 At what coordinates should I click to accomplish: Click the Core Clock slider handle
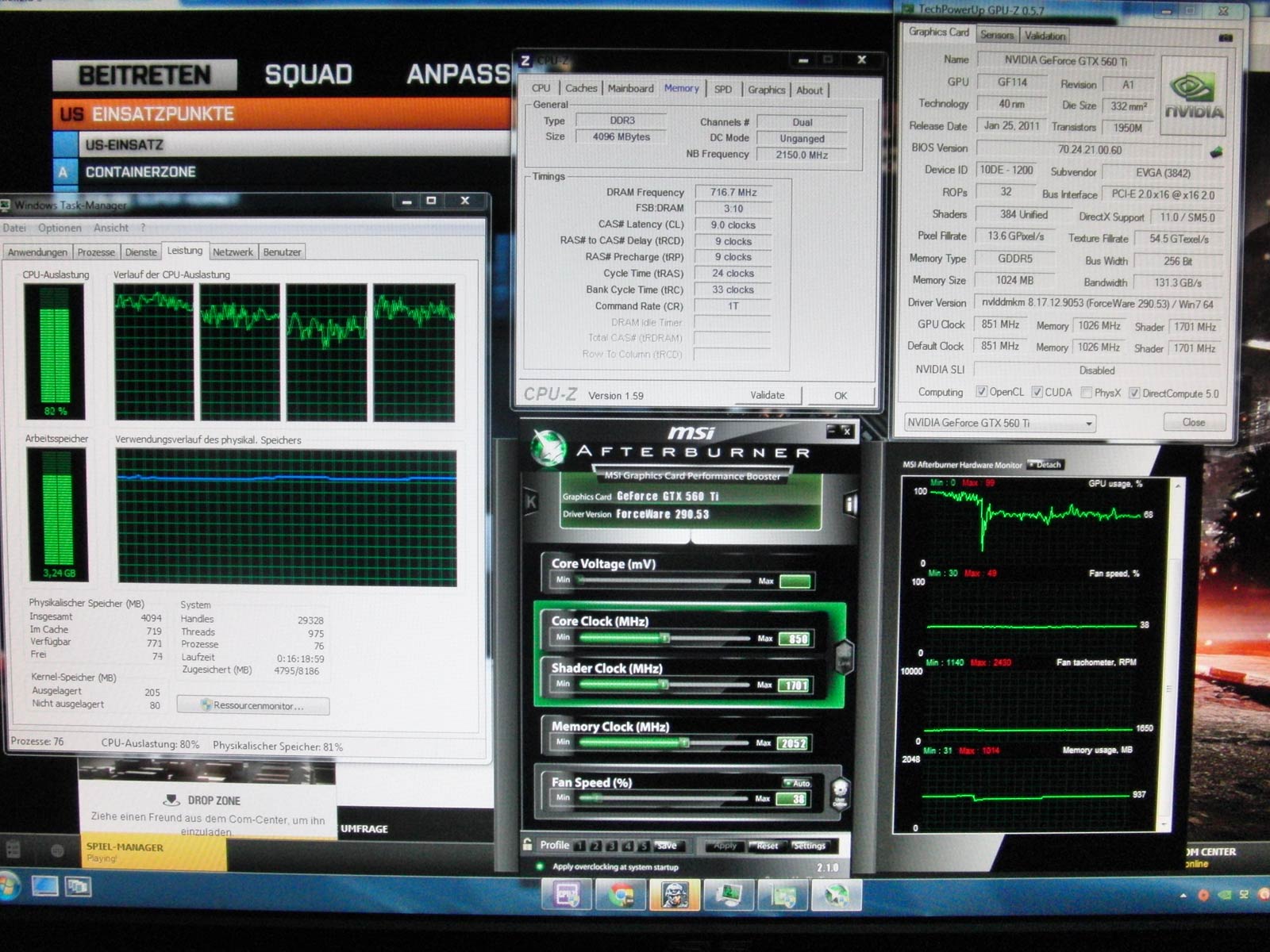point(665,639)
